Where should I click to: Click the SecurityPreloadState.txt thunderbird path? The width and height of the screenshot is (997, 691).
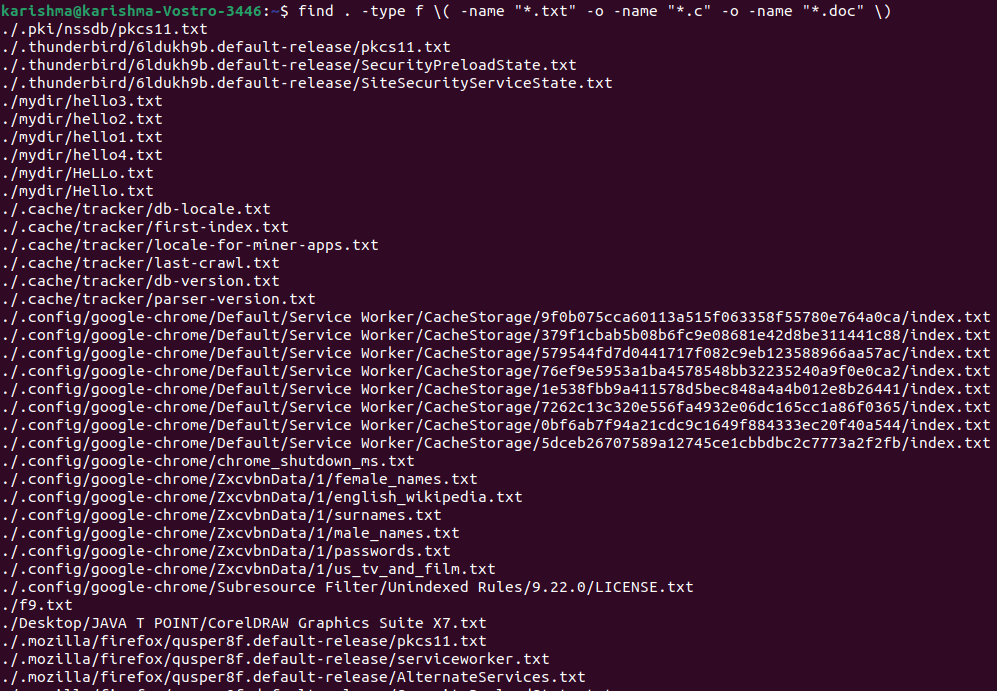click(289, 65)
